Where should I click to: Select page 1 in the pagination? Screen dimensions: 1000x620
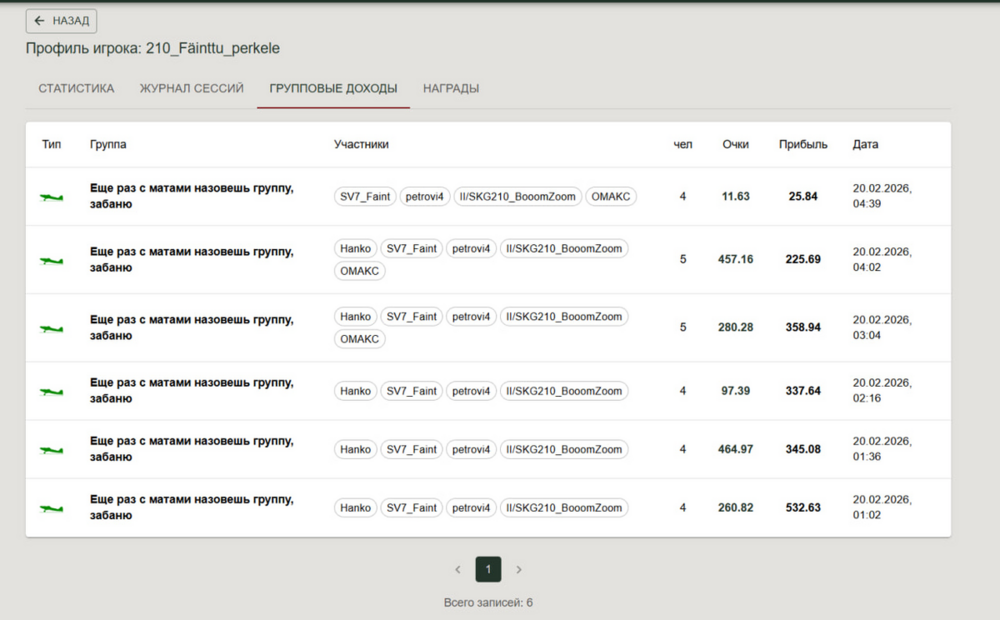coord(488,570)
